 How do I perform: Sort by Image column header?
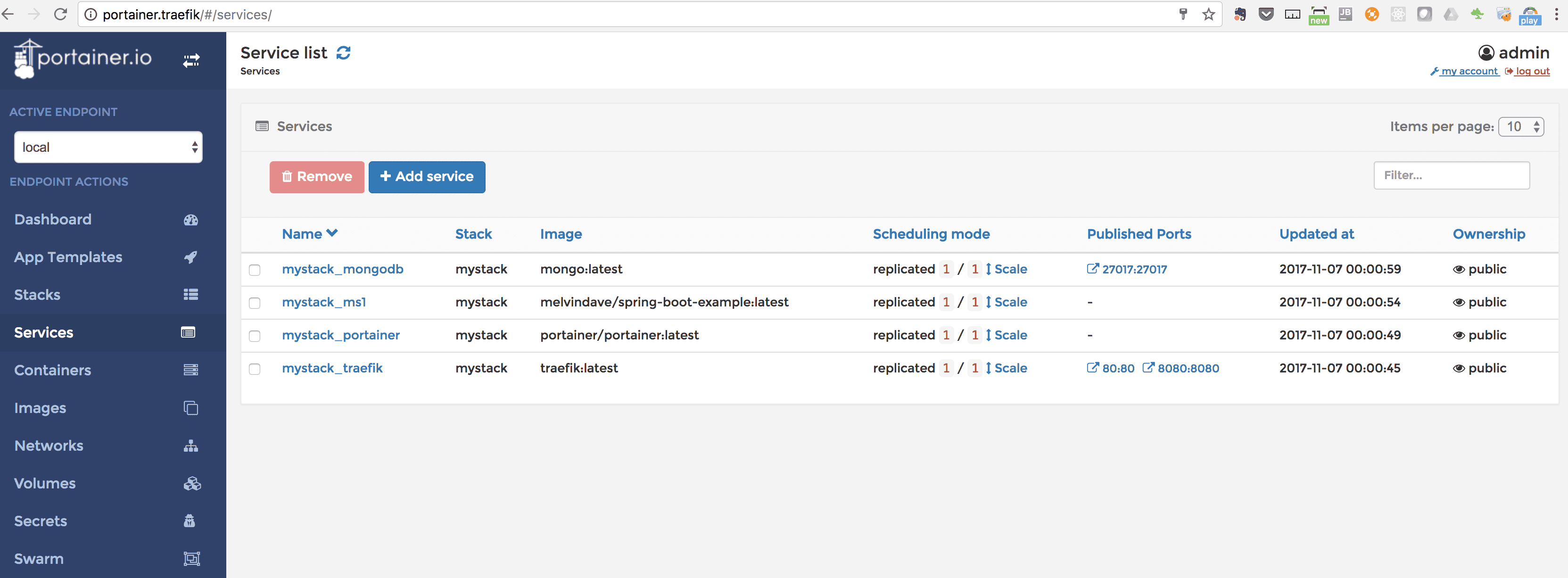point(561,234)
